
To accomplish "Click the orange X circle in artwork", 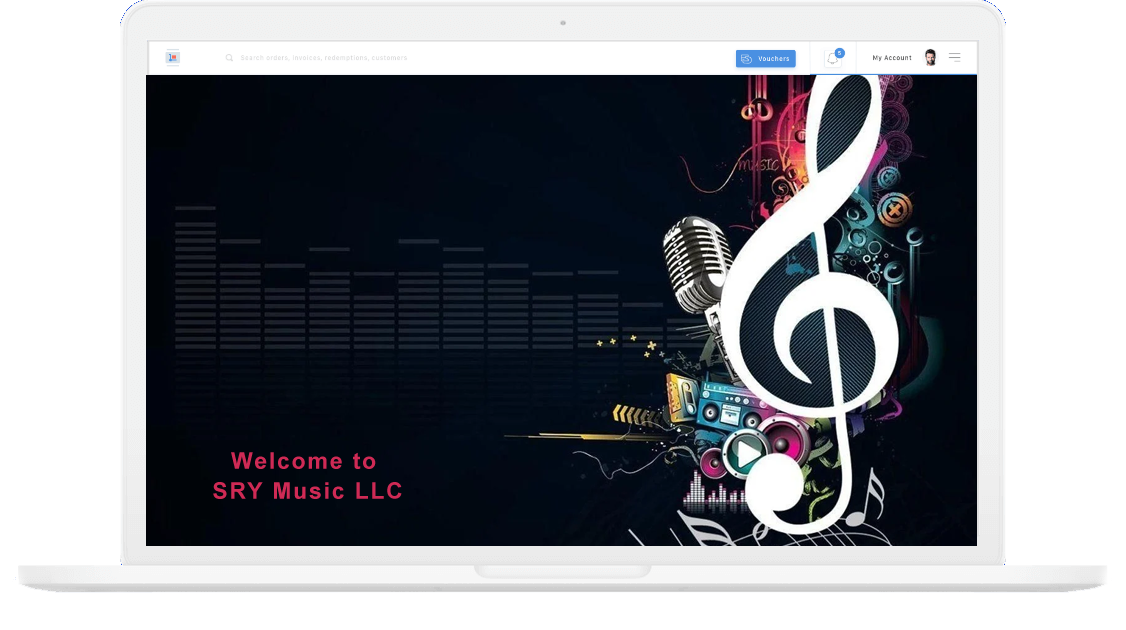I will pos(894,210).
